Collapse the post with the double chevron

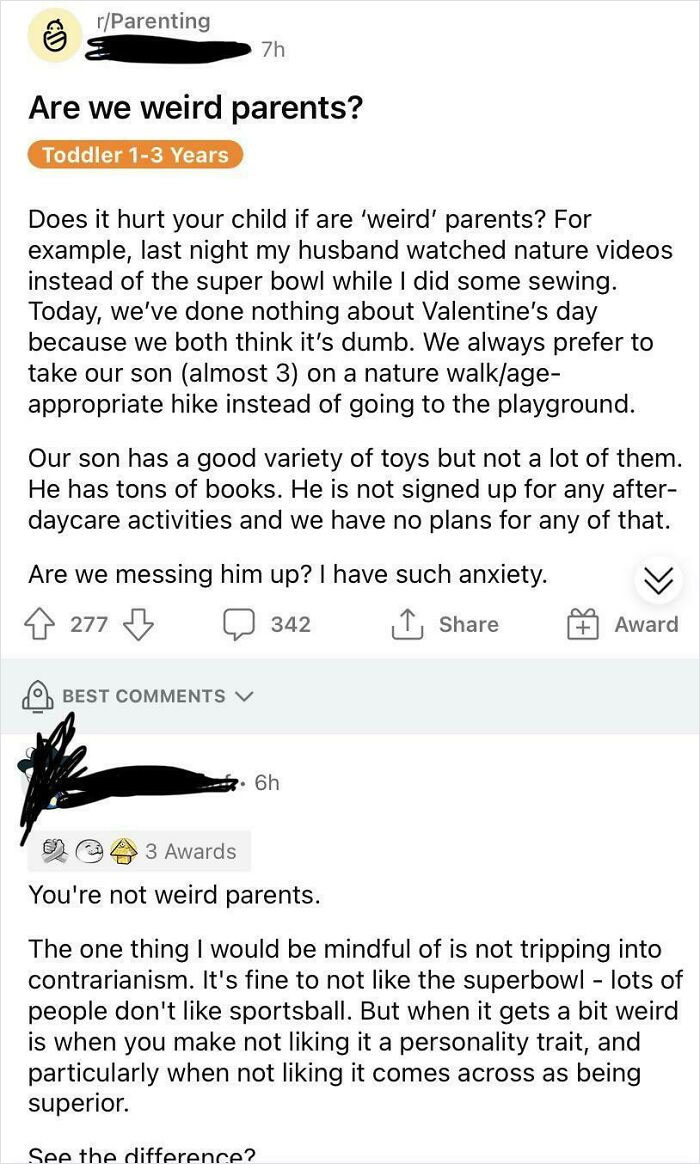pyautogui.click(x=658, y=580)
